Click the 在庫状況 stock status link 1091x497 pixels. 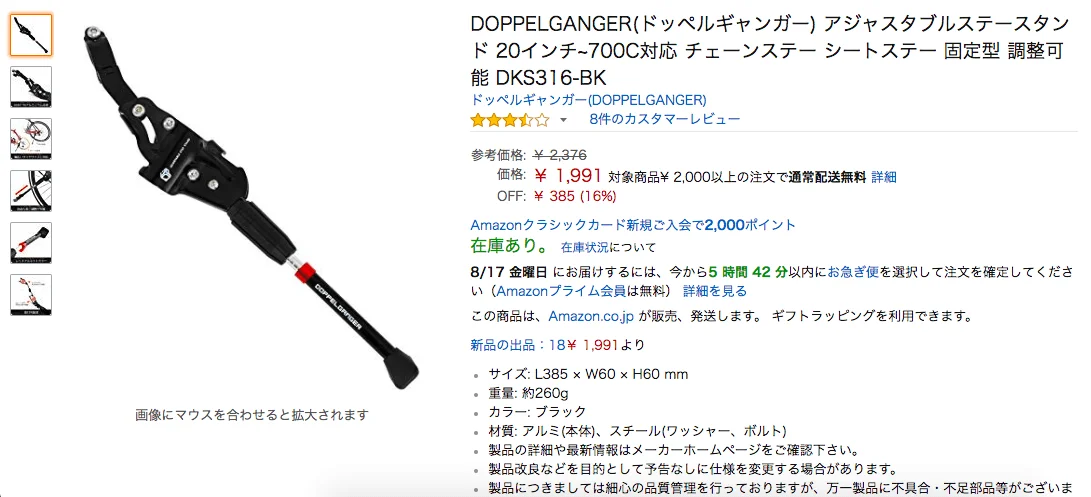[584, 247]
